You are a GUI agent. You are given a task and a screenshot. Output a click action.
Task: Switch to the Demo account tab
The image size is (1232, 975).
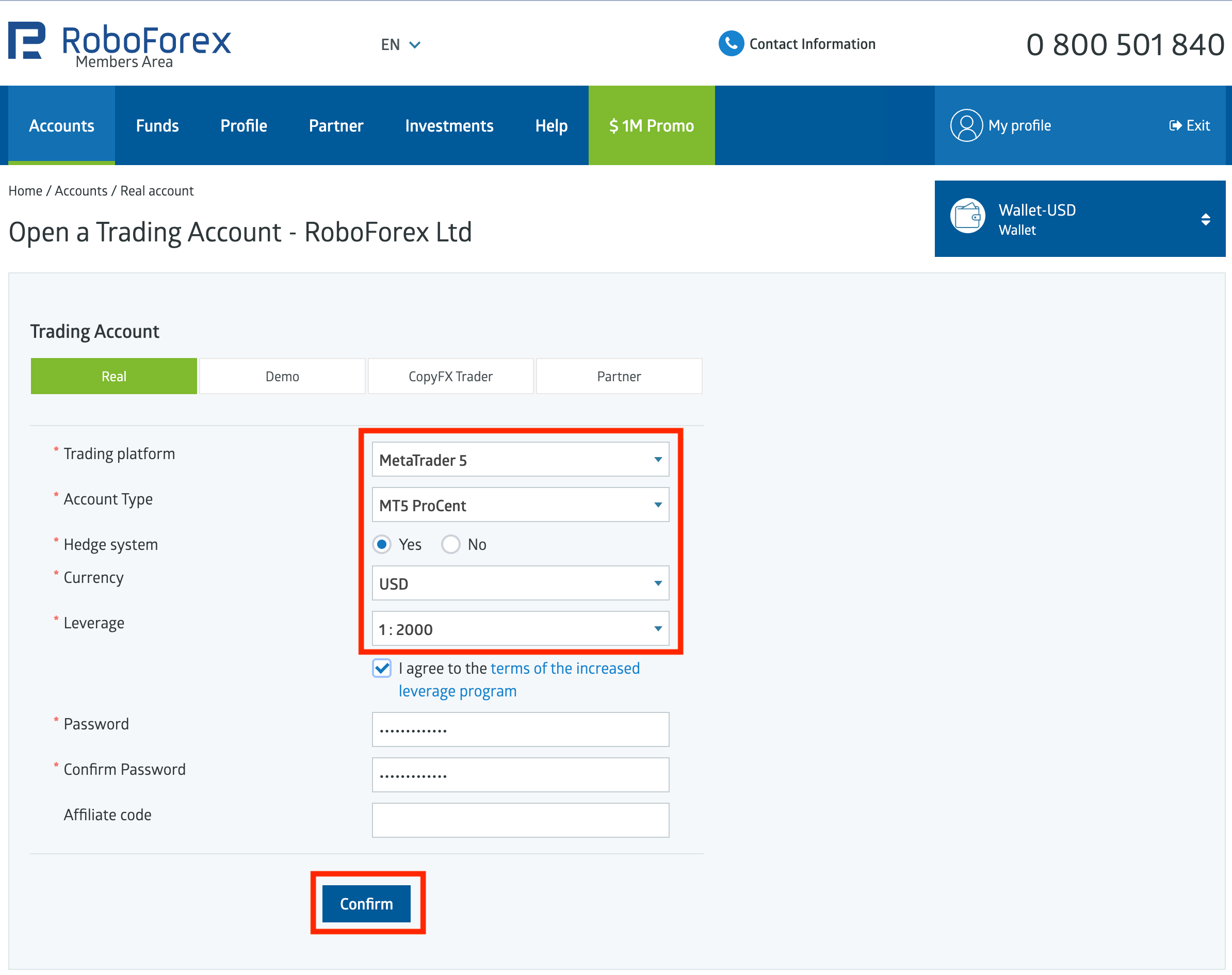click(x=282, y=376)
